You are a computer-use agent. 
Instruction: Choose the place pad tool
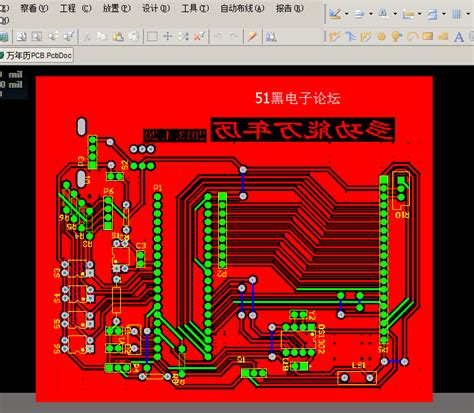tap(381, 37)
